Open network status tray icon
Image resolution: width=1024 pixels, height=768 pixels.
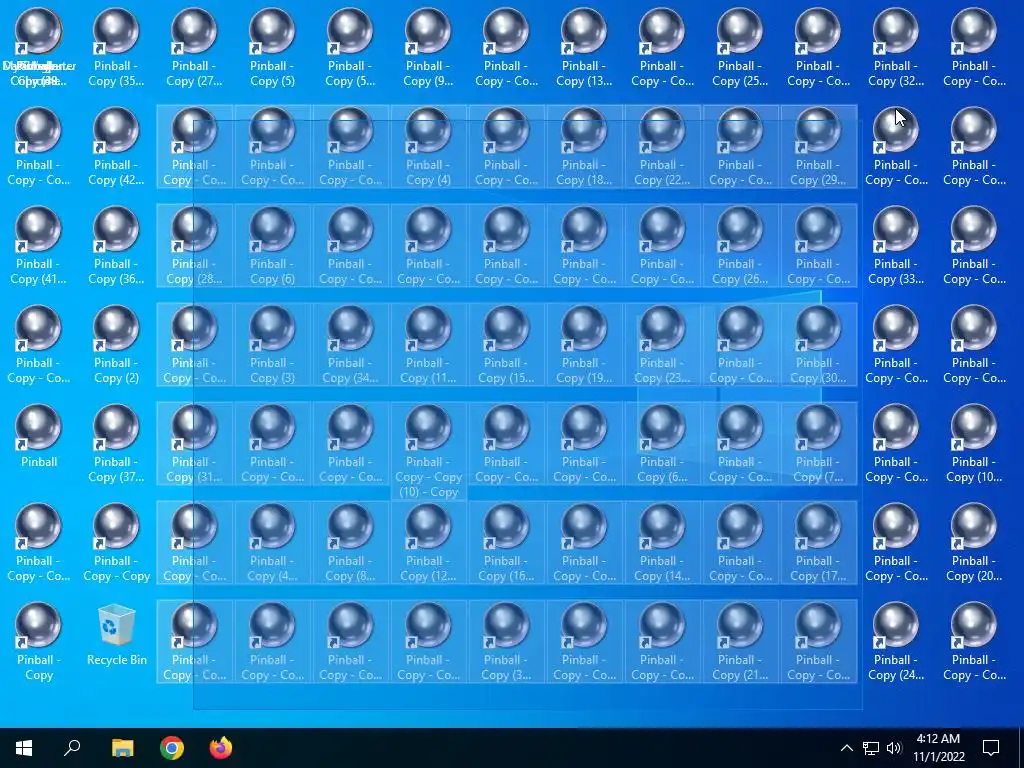point(871,748)
